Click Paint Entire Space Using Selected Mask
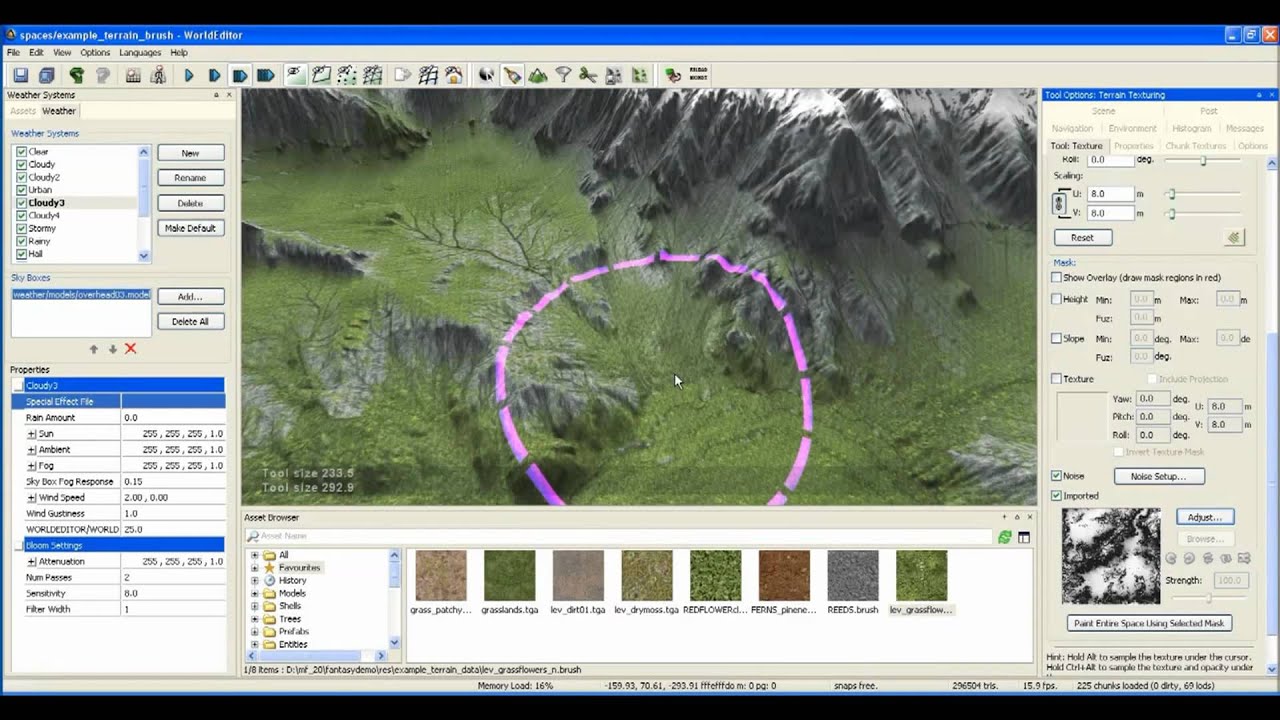This screenshot has width=1280, height=720. (x=1149, y=623)
